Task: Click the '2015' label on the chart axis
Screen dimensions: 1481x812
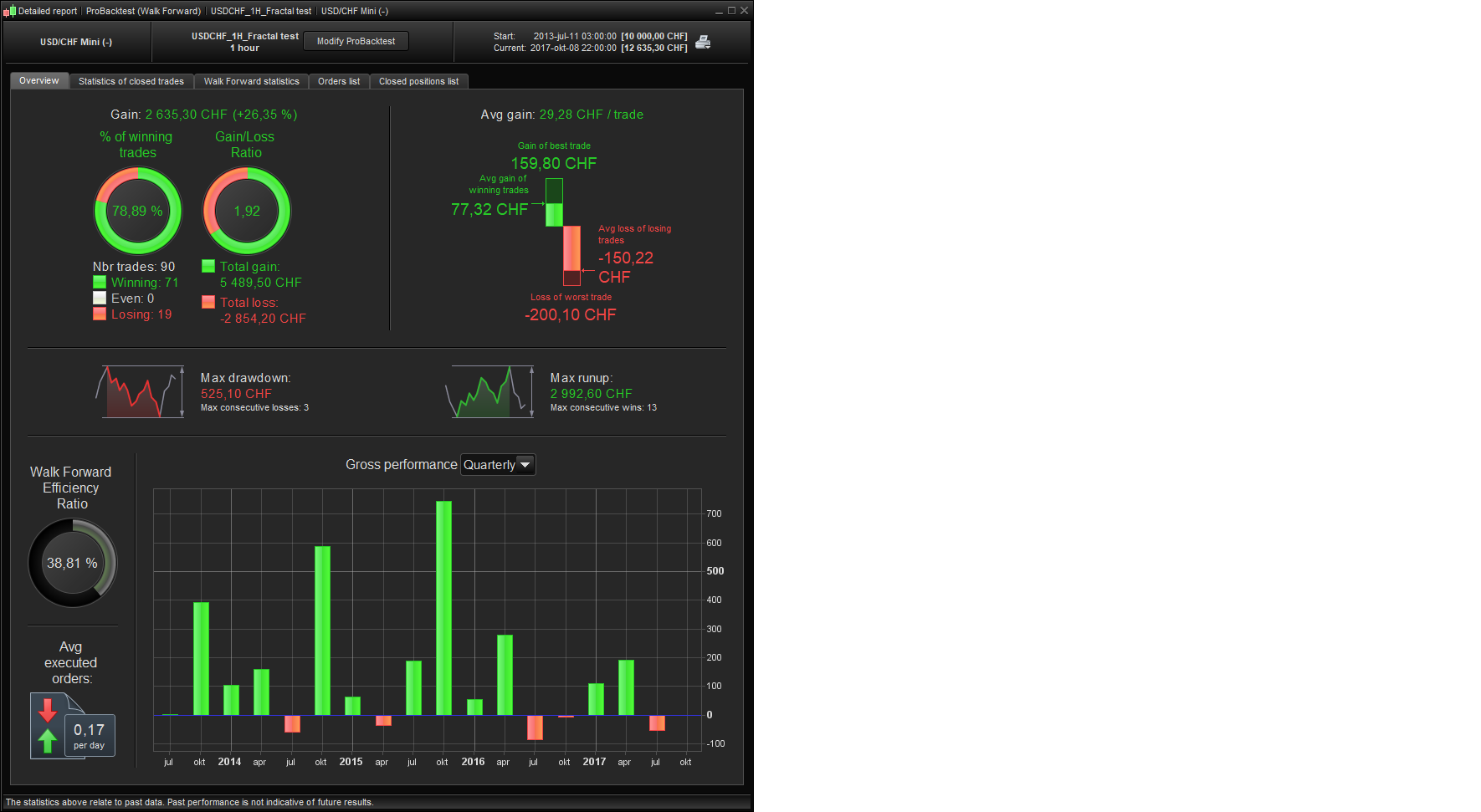Action: 351,762
